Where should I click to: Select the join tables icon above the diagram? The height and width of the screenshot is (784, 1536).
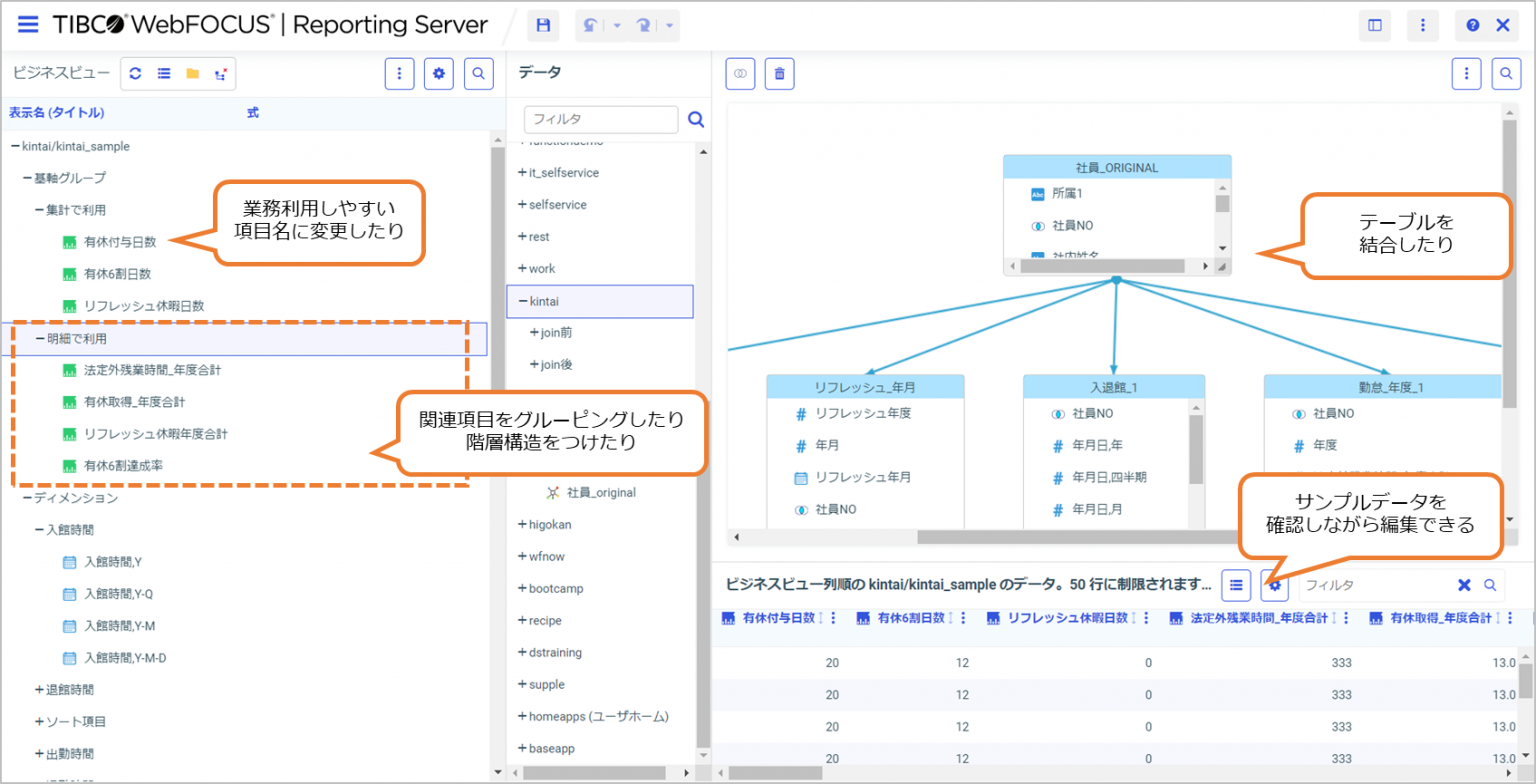(739, 73)
